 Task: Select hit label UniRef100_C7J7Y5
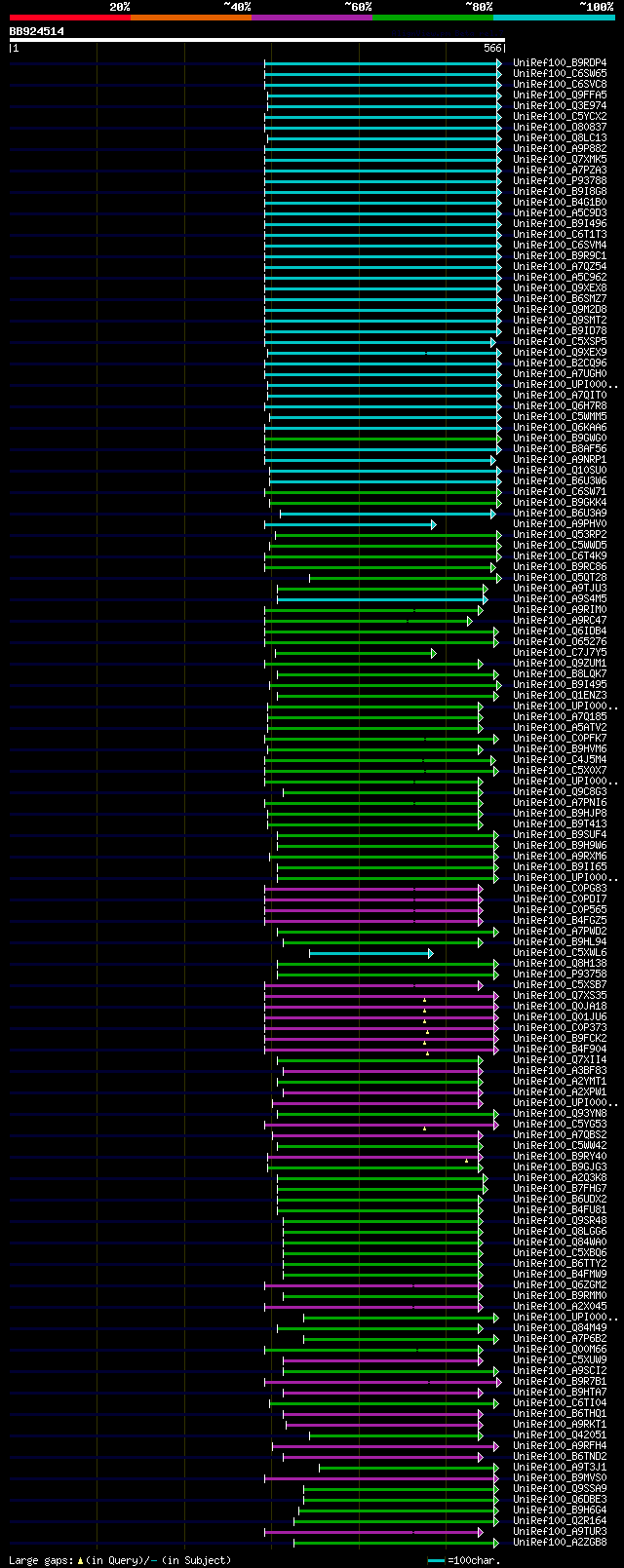click(x=560, y=652)
